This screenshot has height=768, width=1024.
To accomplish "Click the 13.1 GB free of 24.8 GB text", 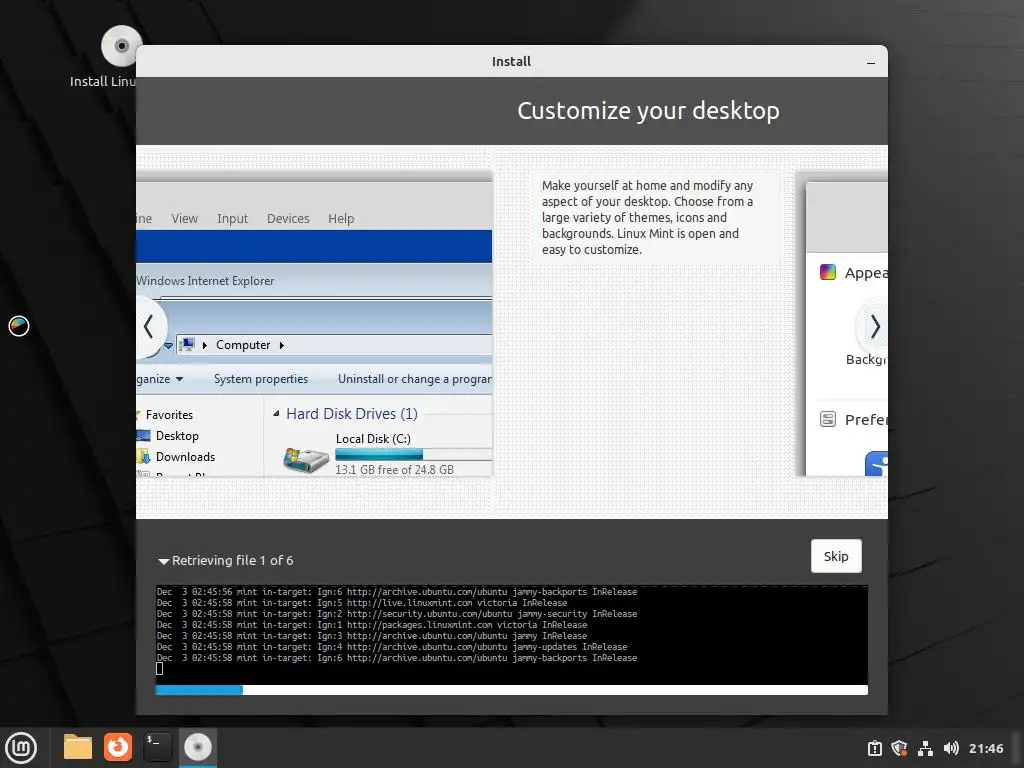I will 394,470.
